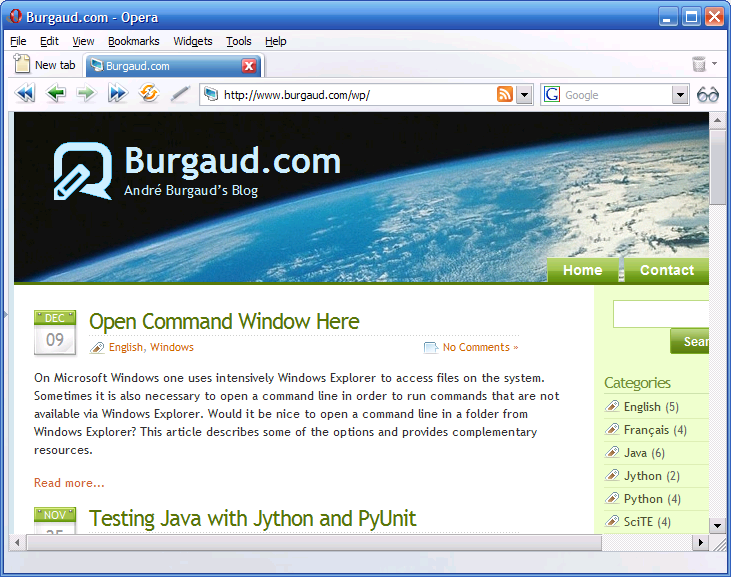Screen dimensions: 731x577
Task: Click the horizontal scrollbar left arrow
Action: click(x=18, y=542)
